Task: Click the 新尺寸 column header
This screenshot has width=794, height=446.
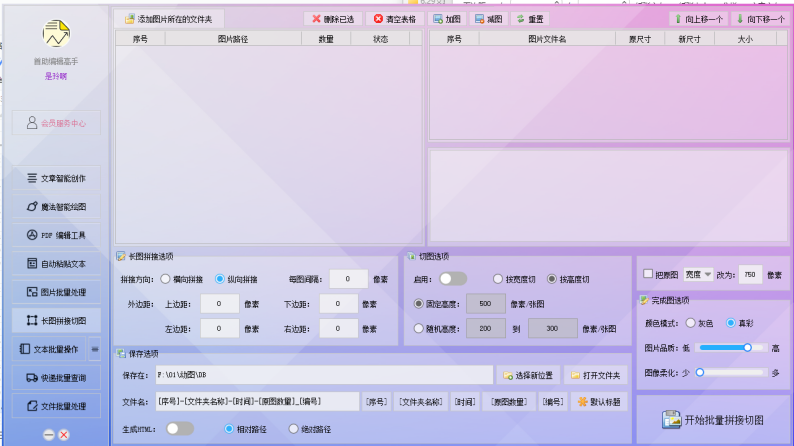Action: (x=689, y=39)
